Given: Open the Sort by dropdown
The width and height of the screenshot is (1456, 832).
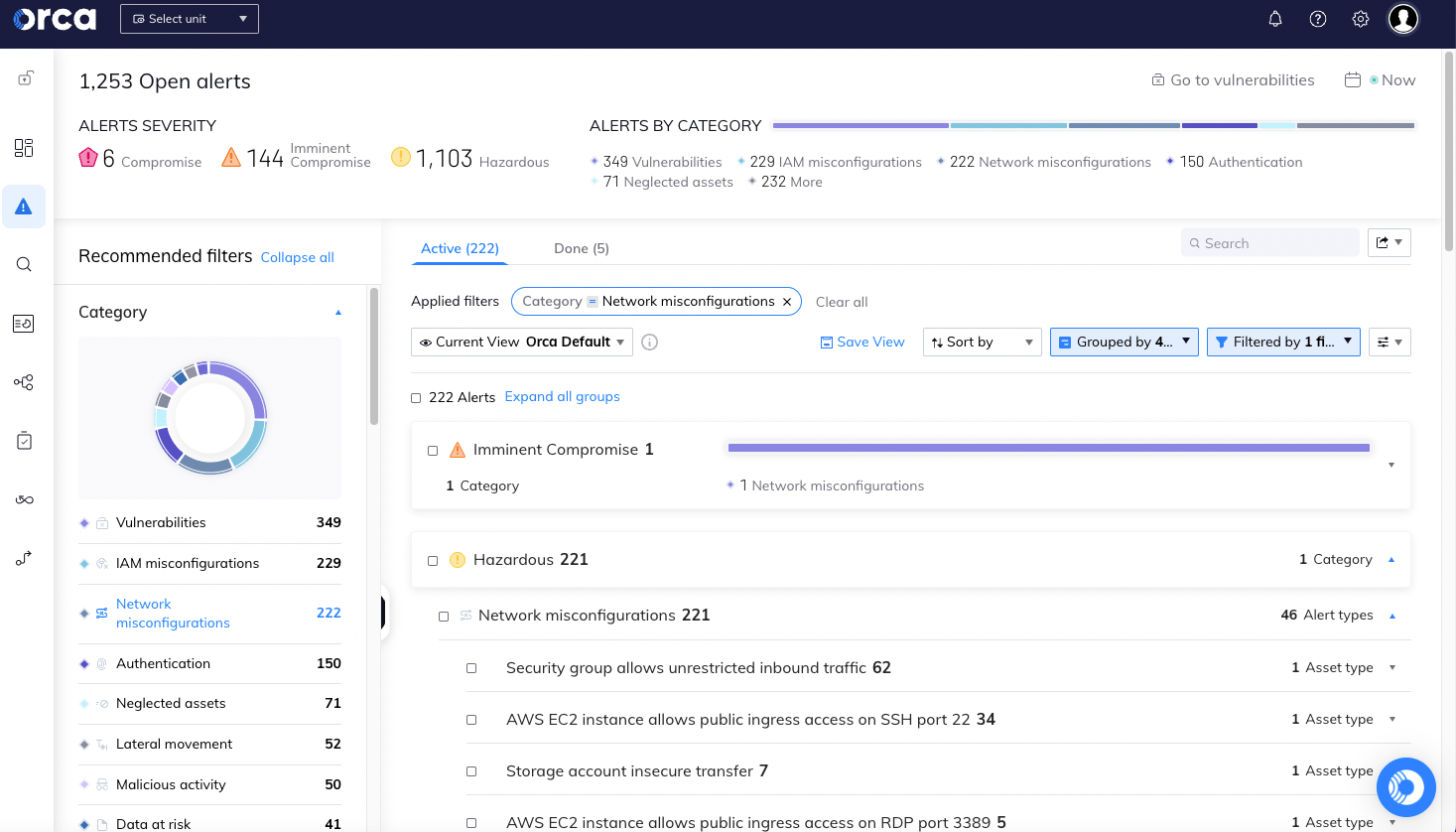Looking at the screenshot, I should tap(982, 342).
